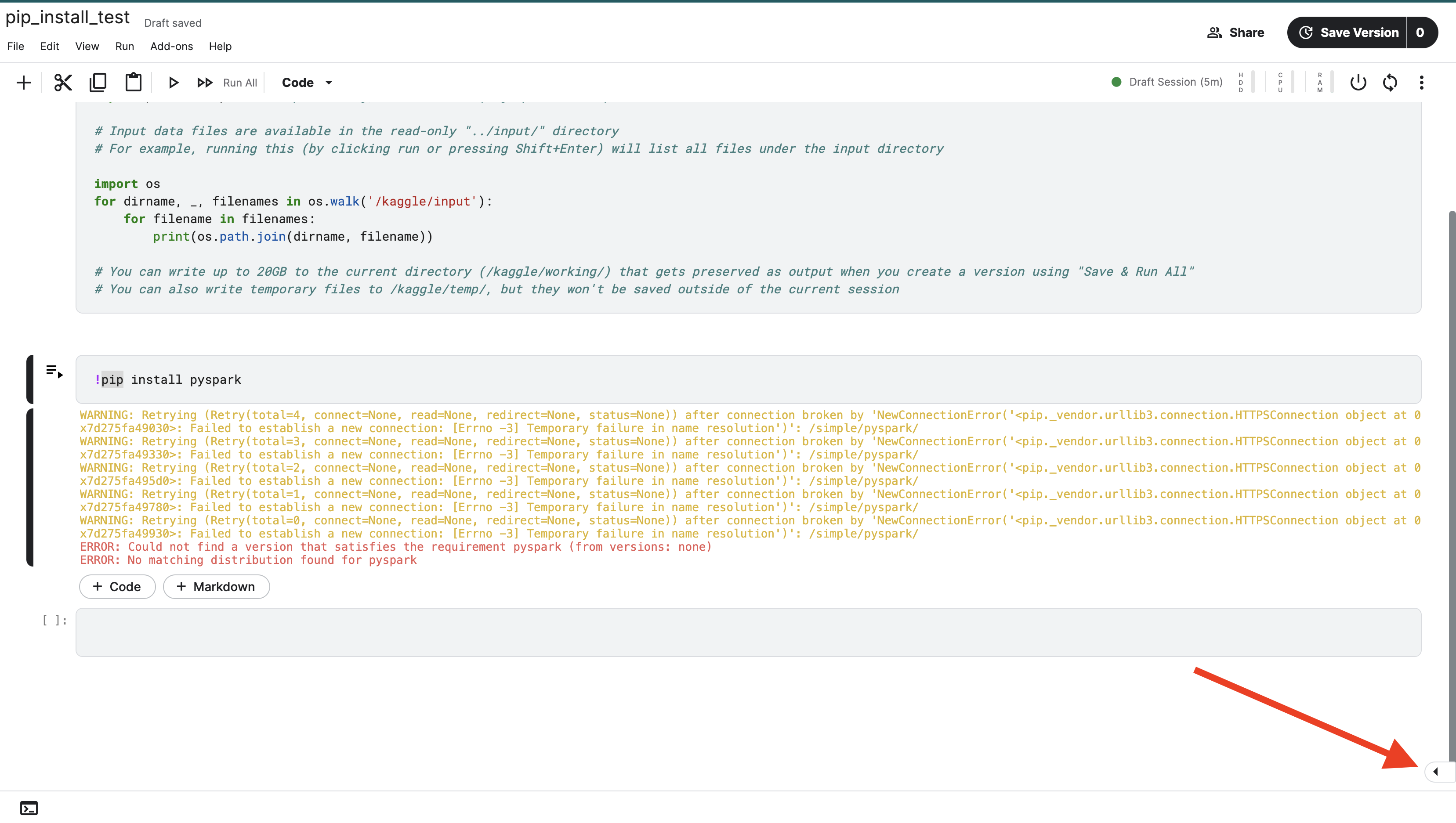Click into the empty code cell
The image size is (1456, 823).
click(x=747, y=632)
